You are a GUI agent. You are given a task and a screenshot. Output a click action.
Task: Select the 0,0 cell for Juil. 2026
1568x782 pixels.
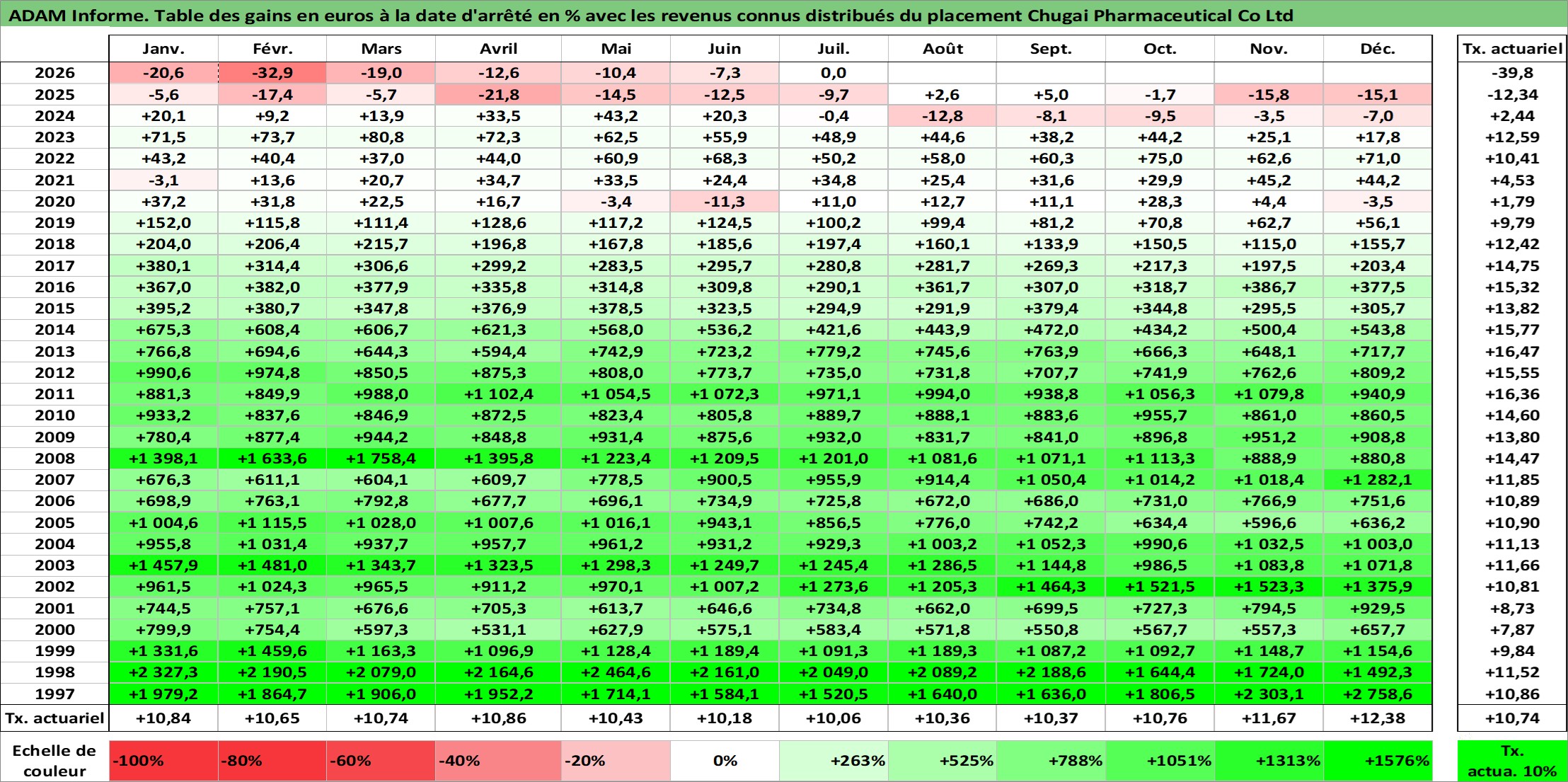tap(834, 73)
